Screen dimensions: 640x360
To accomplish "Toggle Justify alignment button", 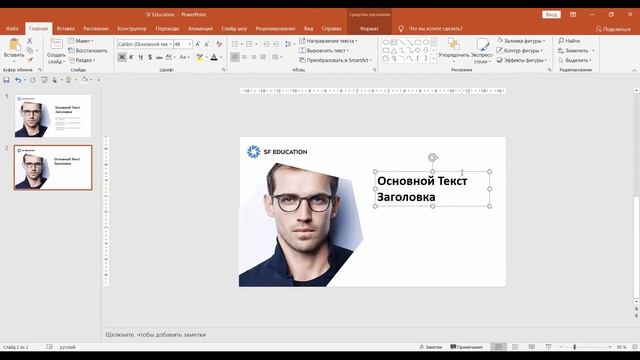I will (263, 57).
